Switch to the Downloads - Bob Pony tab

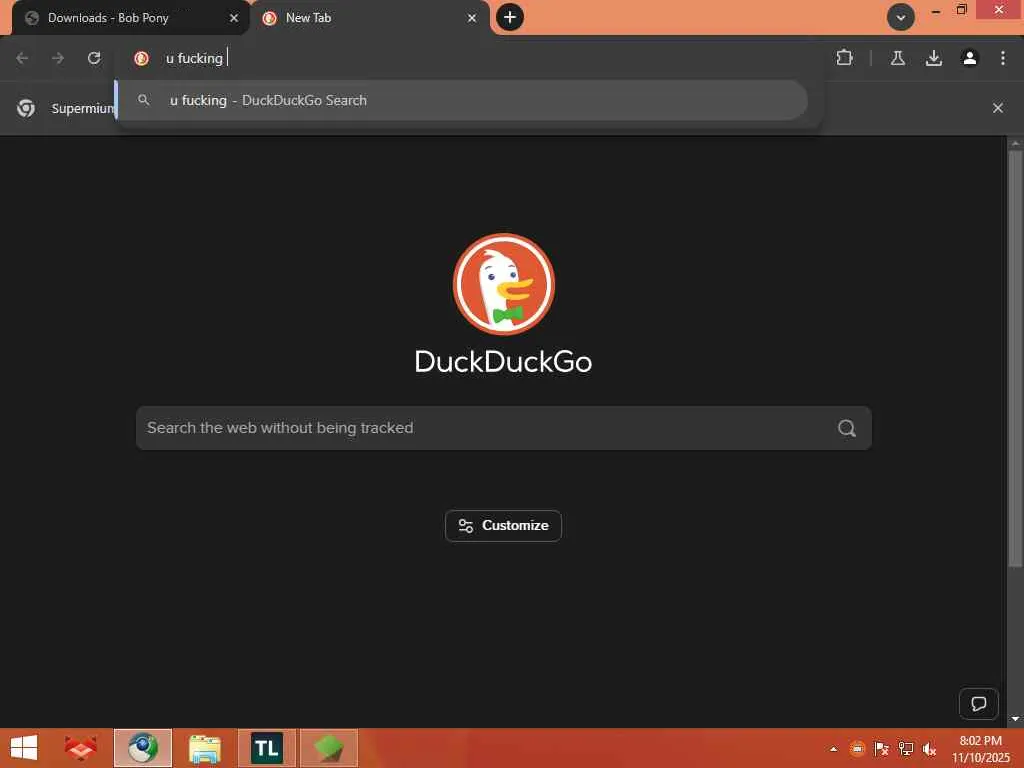130,18
